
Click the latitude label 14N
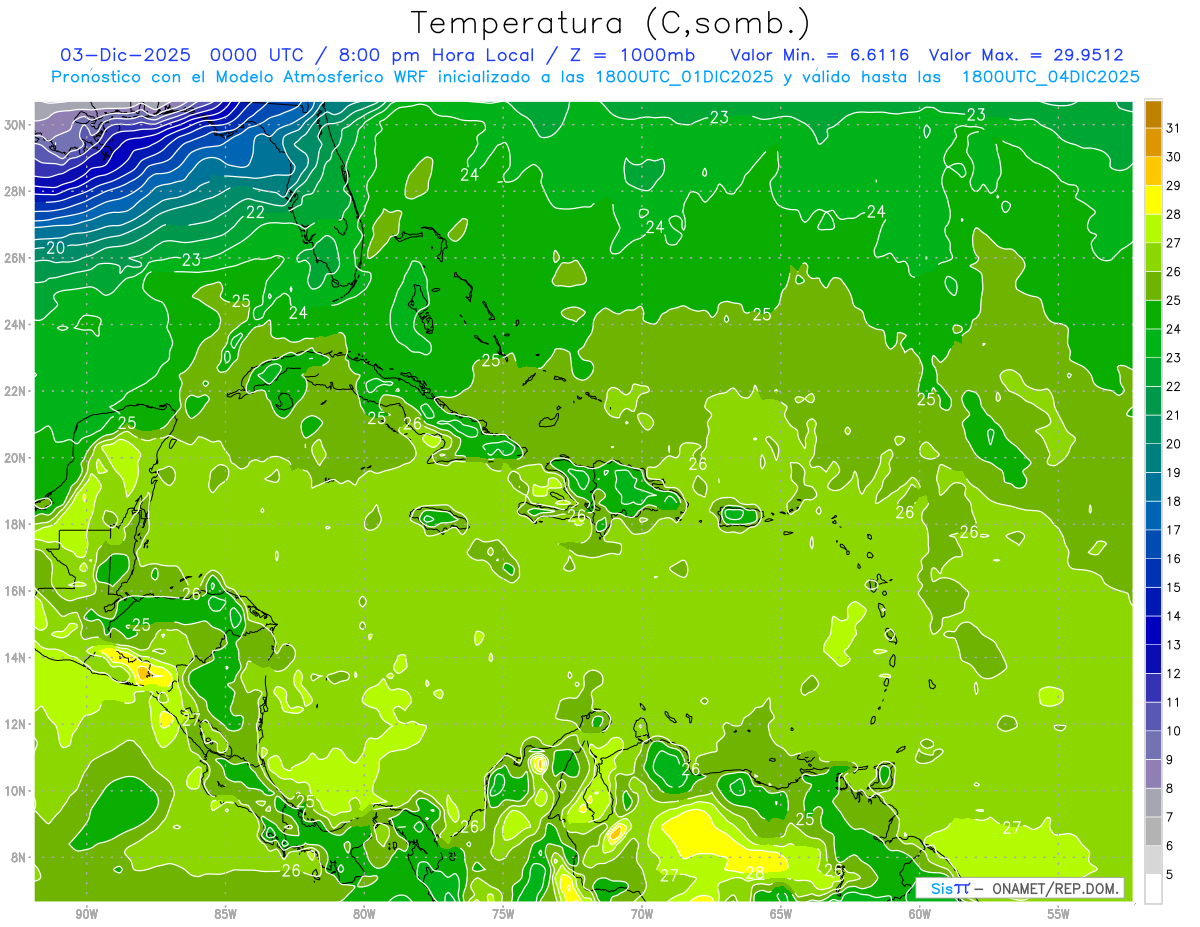click(x=15, y=657)
